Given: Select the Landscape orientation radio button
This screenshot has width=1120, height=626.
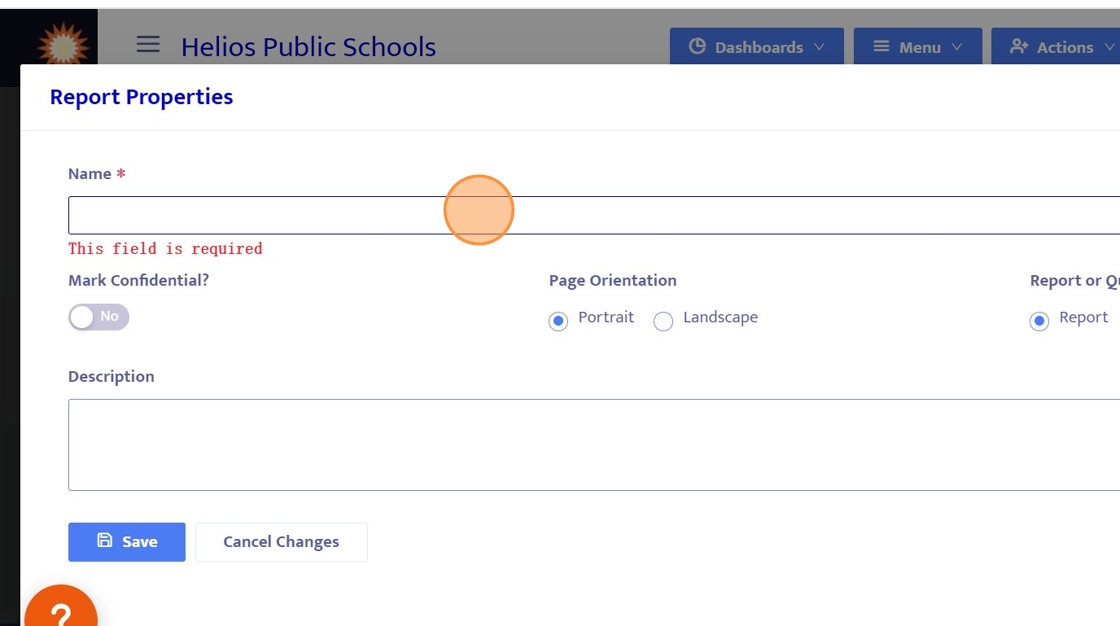Looking at the screenshot, I should (663, 321).
